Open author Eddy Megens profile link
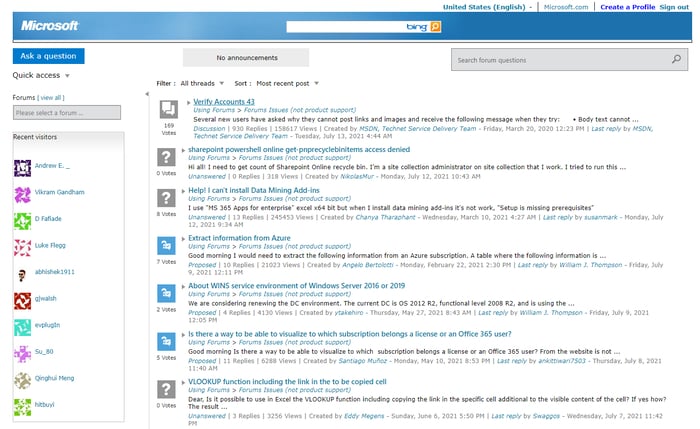 [x=364, y=416]
